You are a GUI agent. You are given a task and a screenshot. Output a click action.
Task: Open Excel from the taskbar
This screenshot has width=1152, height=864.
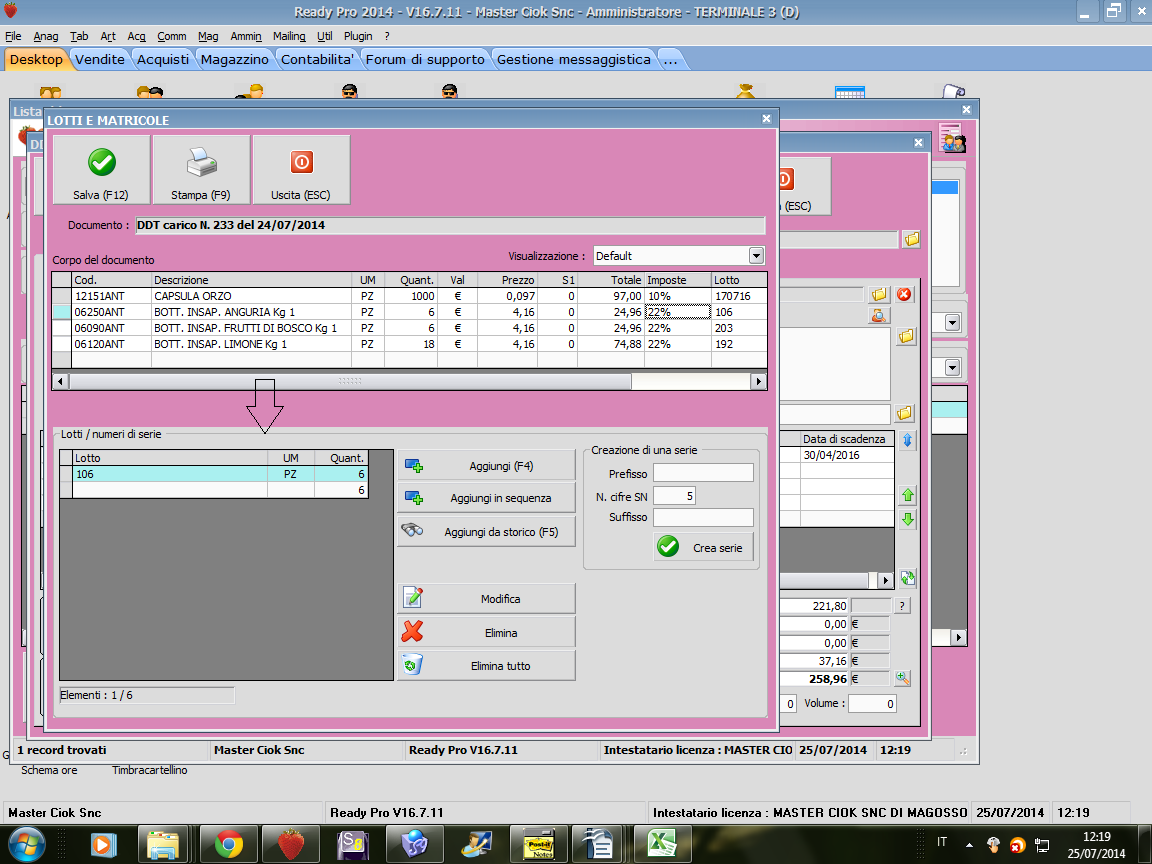pos(661,844)
